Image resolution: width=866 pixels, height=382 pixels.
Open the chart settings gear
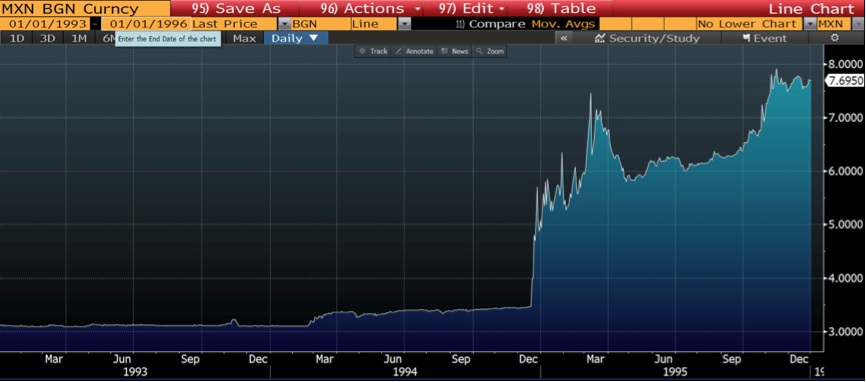(835, 38)
